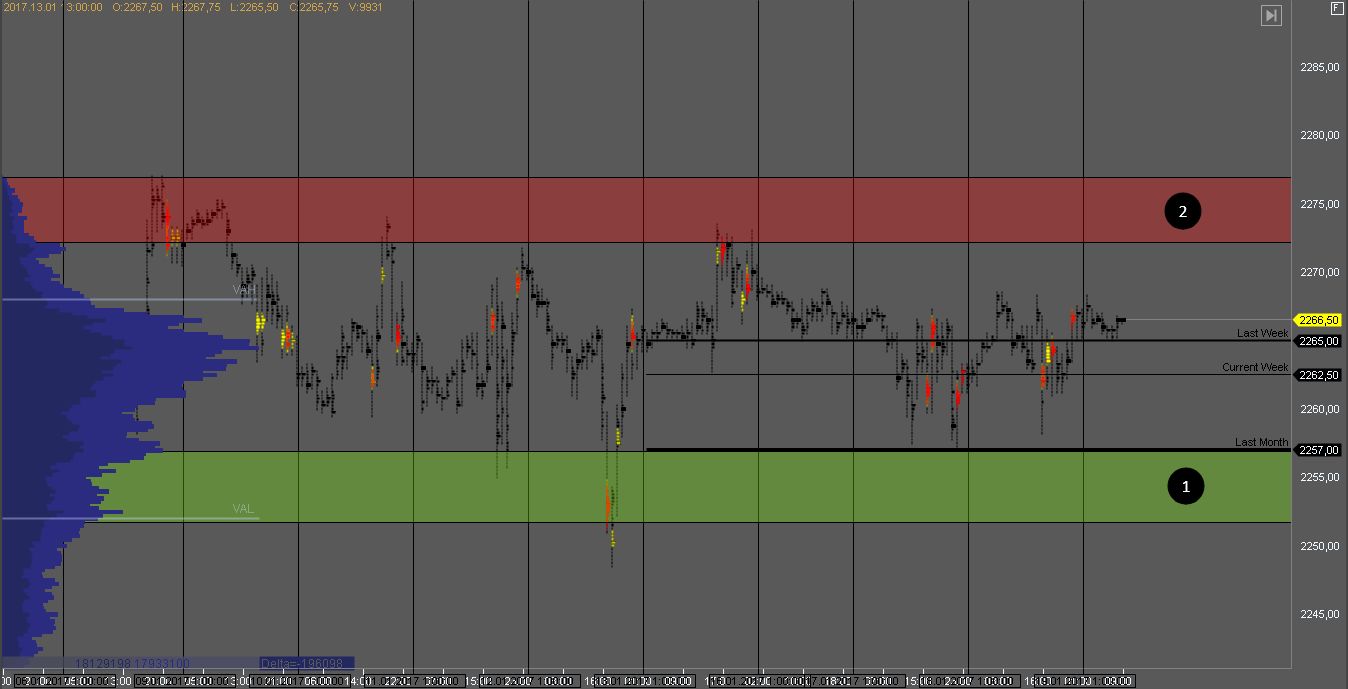
Task: Click the Last Week level label
Action: pyautogui.click(x=1261, y=333)
